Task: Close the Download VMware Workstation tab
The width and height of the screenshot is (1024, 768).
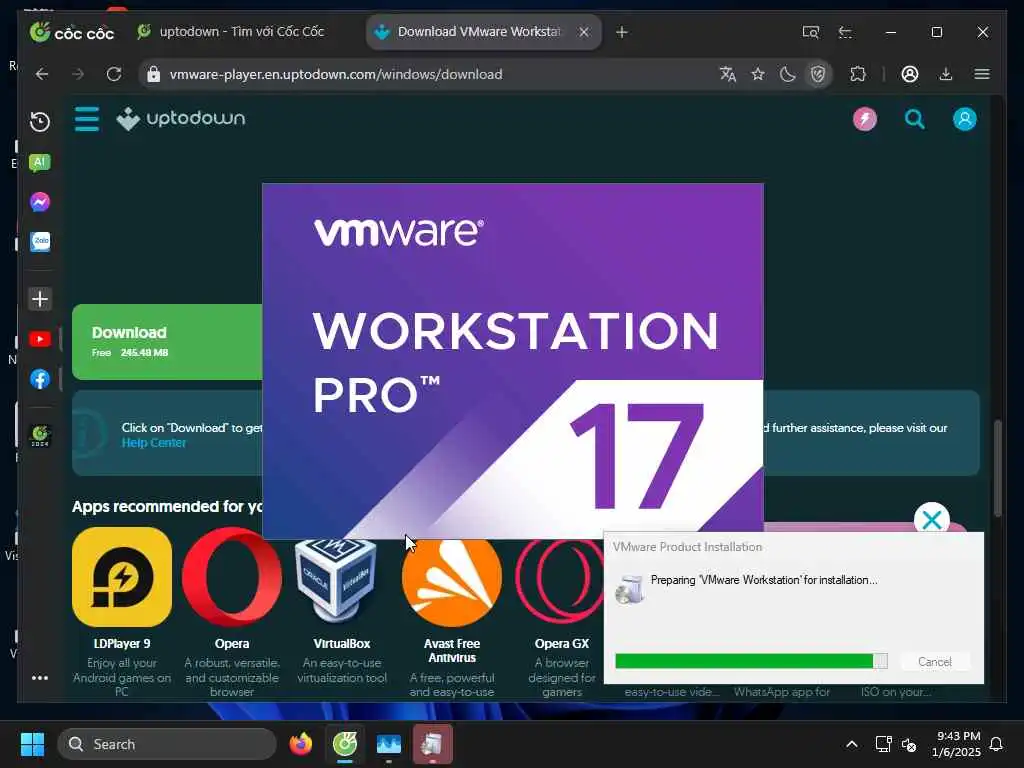Action: [584, 31]
